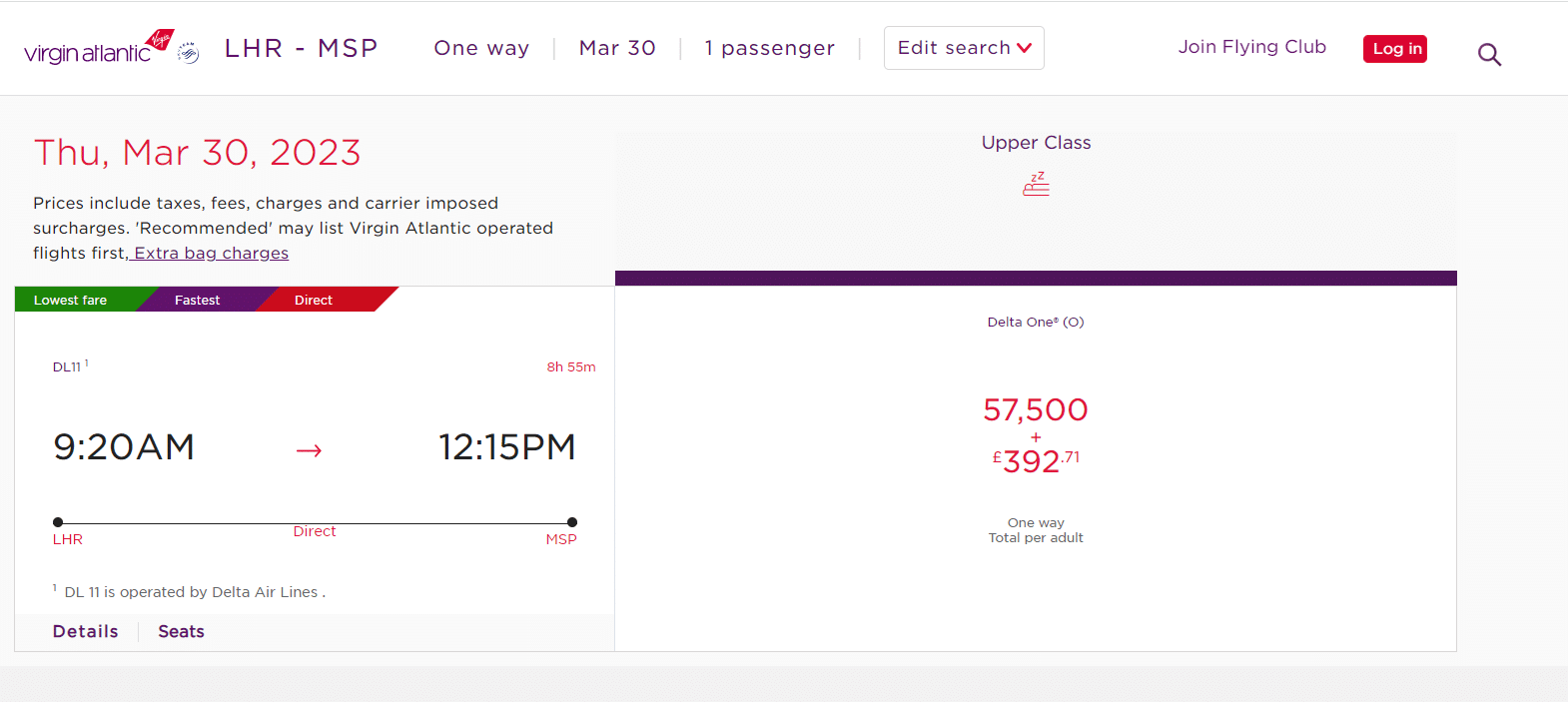
Task: Open the Join Flying Club link
Action: pos(1251,47)
